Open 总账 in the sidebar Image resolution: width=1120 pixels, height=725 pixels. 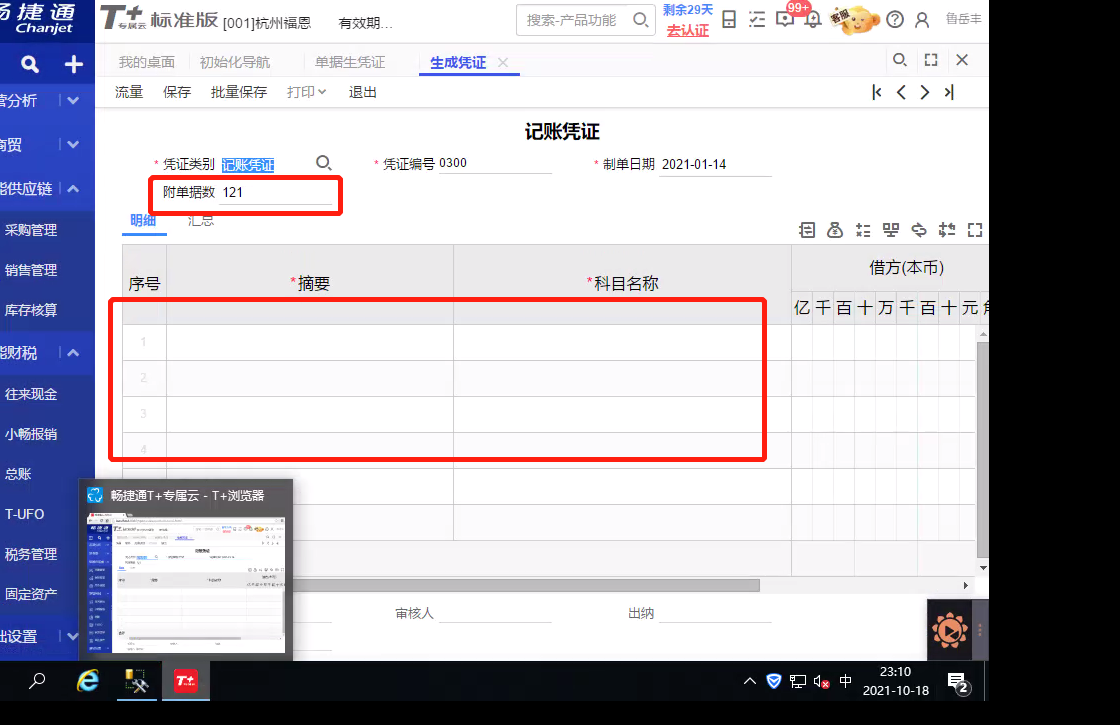tap(19, 474)
